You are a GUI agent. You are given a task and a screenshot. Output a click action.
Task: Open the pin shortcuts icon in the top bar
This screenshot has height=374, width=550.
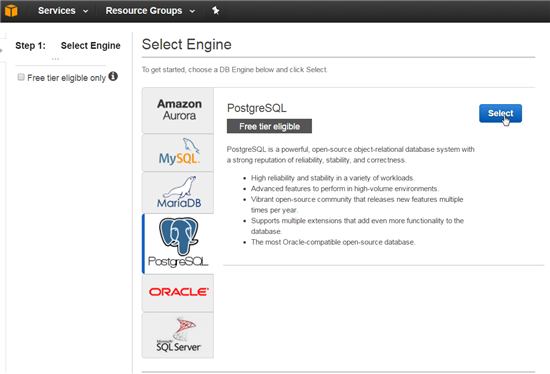point(215,11)
